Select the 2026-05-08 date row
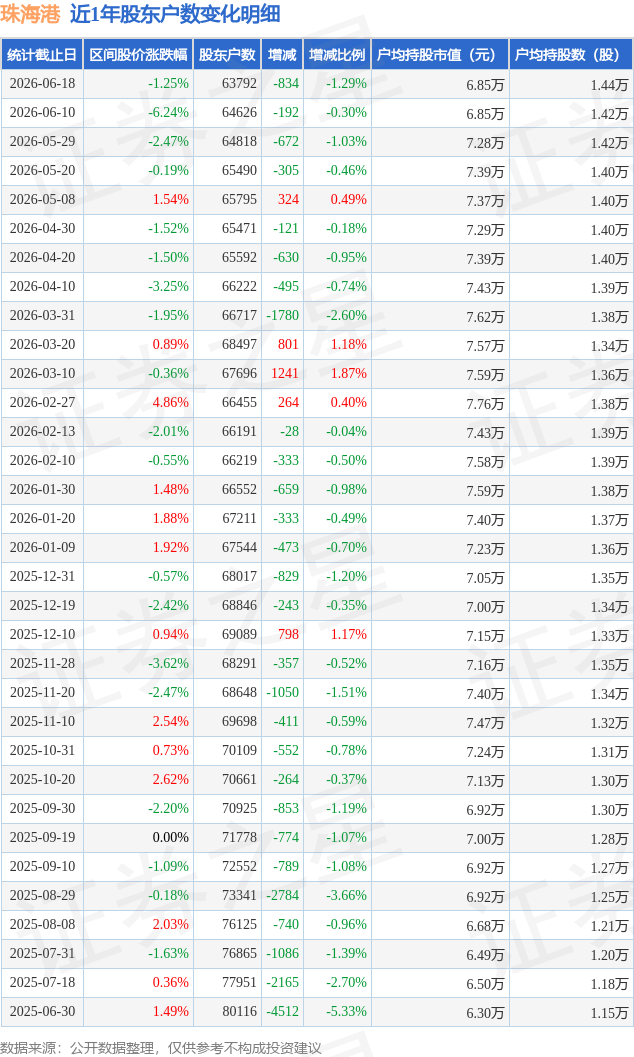 pos(317,200)
